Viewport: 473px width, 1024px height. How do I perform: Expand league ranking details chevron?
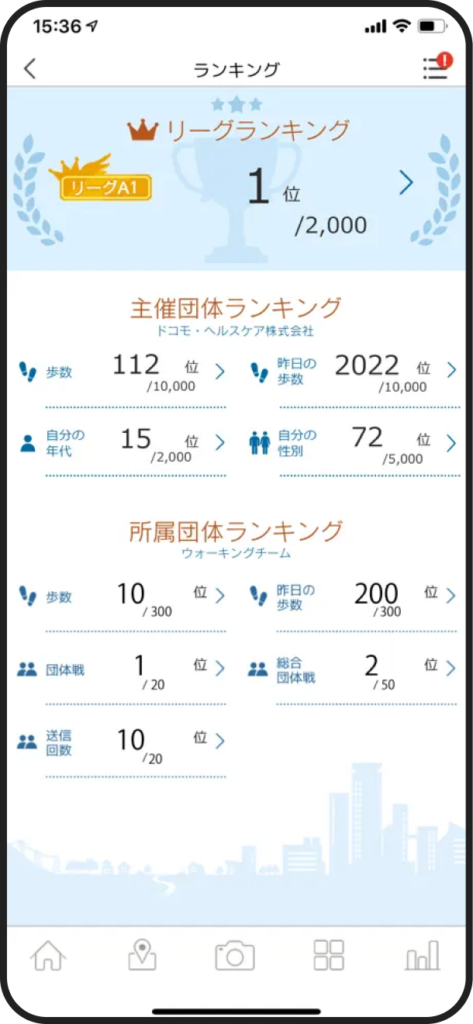tap(406, 184)
